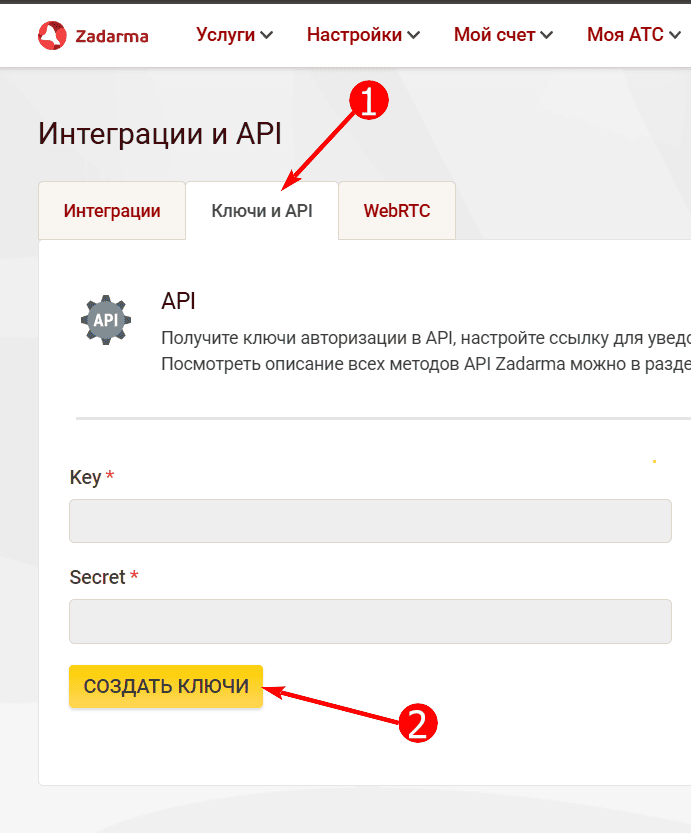
Task: Open the Настройки dropdown menu
Action: click(363, 35)
